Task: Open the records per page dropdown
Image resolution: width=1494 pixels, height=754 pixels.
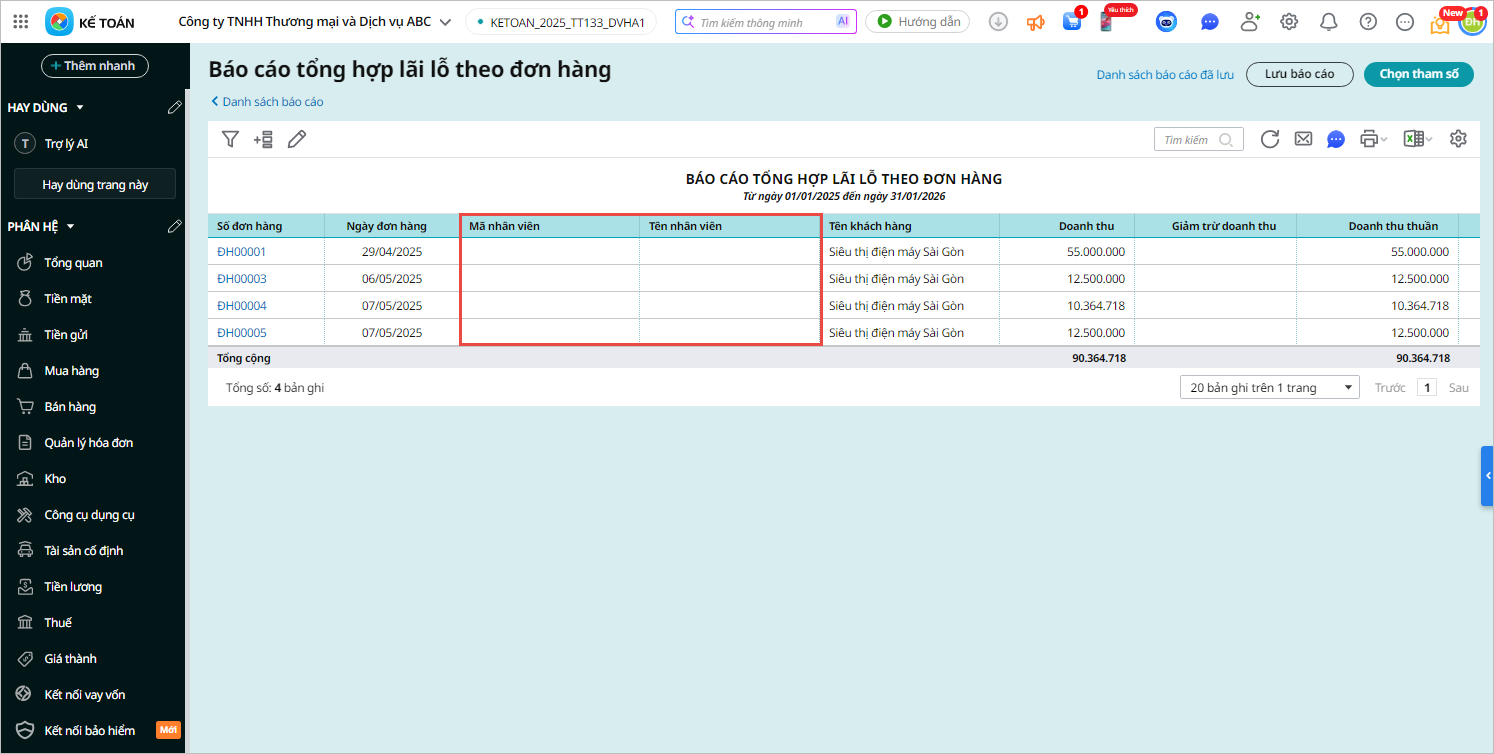Action: coord(1269,388)
